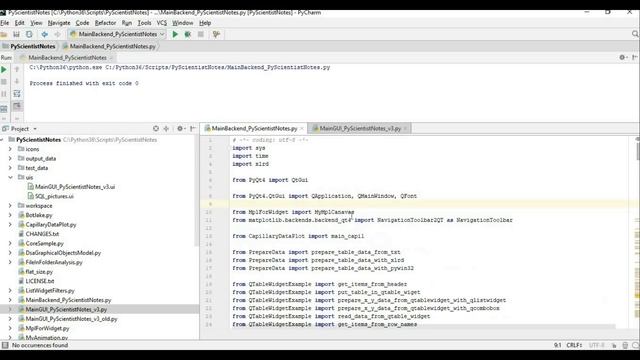Collapse the uis folder

tap(10, 178)
